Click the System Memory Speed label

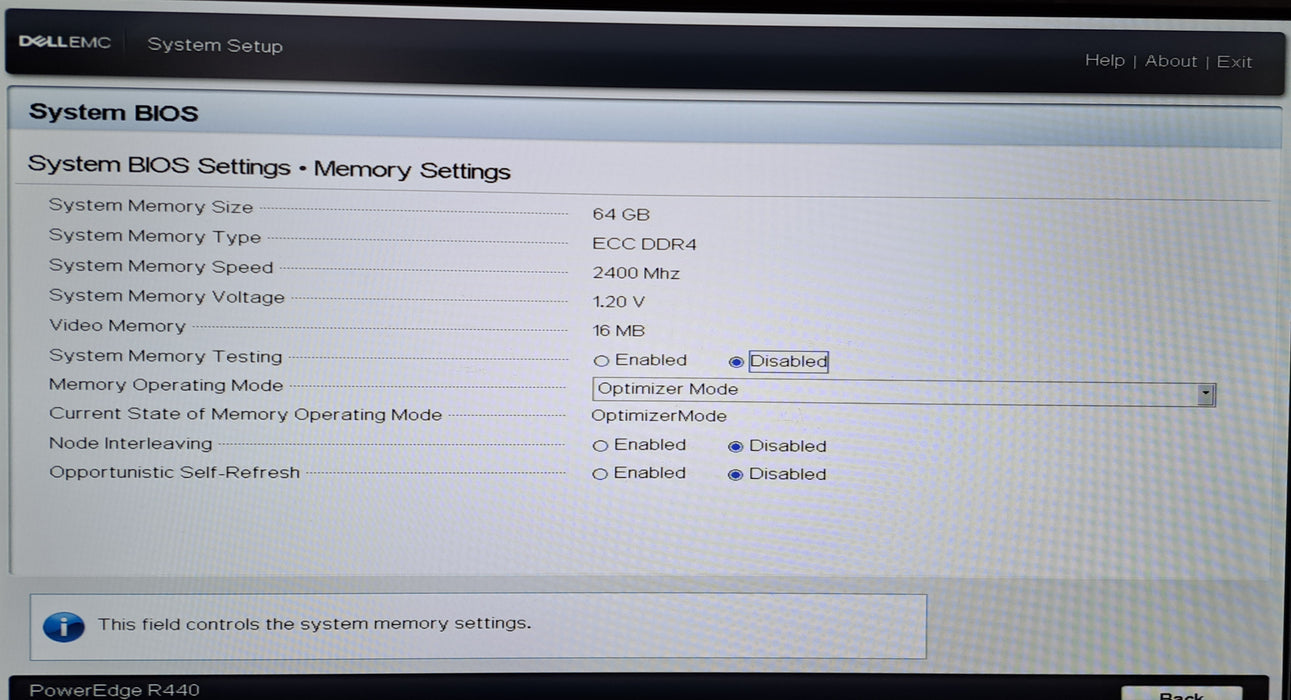click(x=161, y=267)
